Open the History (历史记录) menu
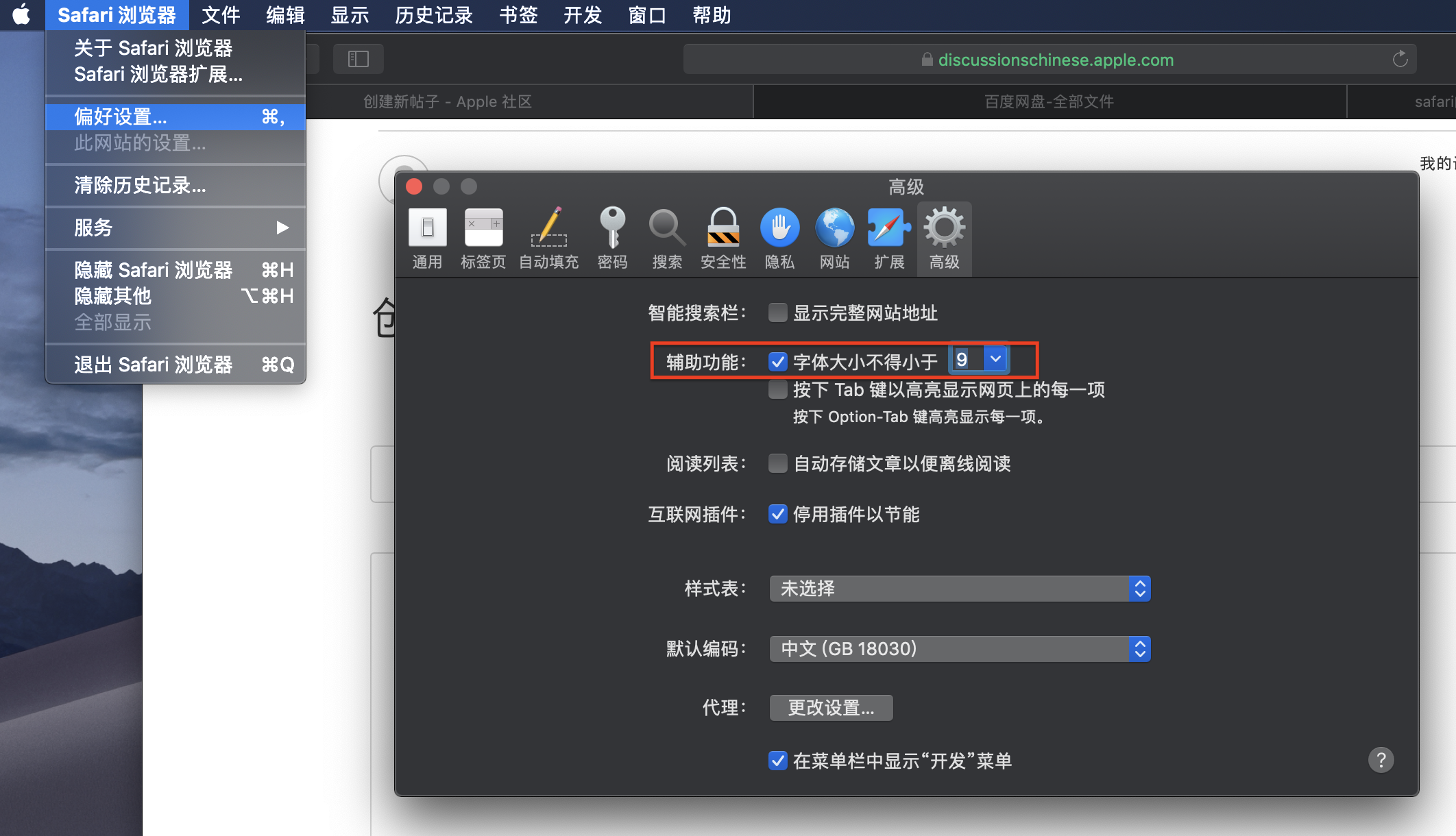Viewport: 1456px width, 836px height. tap(433, 15)
